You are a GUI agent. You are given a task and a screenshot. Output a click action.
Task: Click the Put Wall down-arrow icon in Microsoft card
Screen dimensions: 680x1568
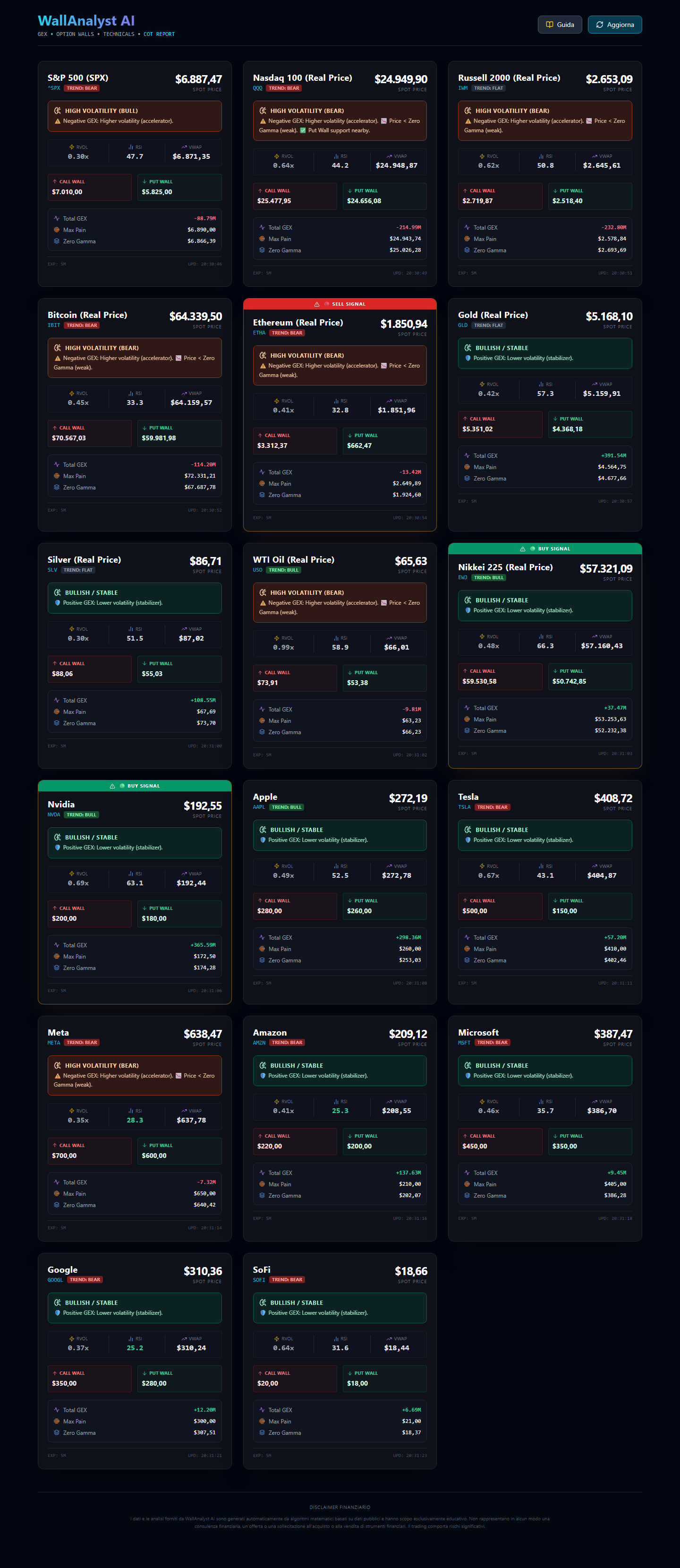coord(555,1136)
